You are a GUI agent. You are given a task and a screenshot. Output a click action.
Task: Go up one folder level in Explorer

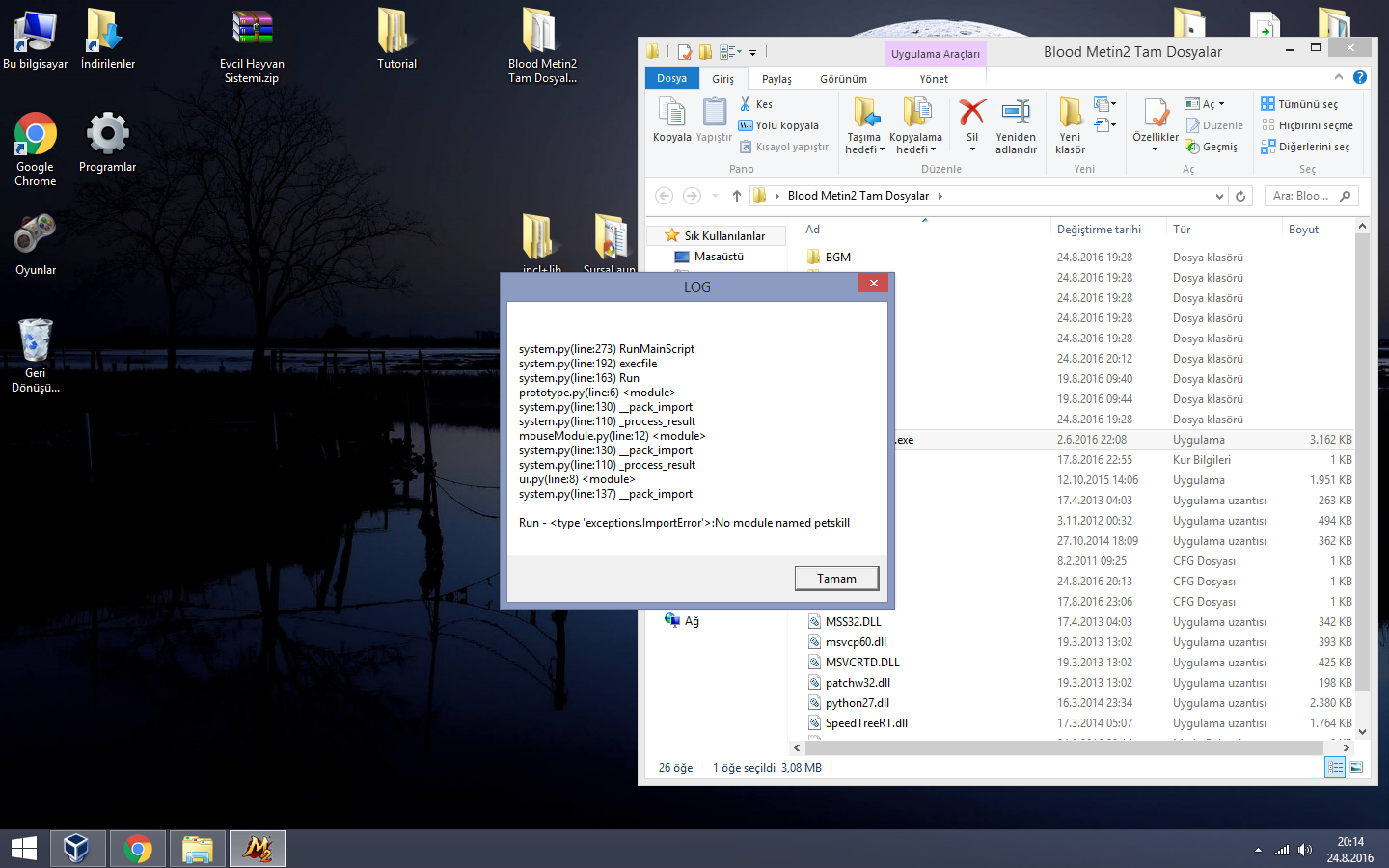737,196
